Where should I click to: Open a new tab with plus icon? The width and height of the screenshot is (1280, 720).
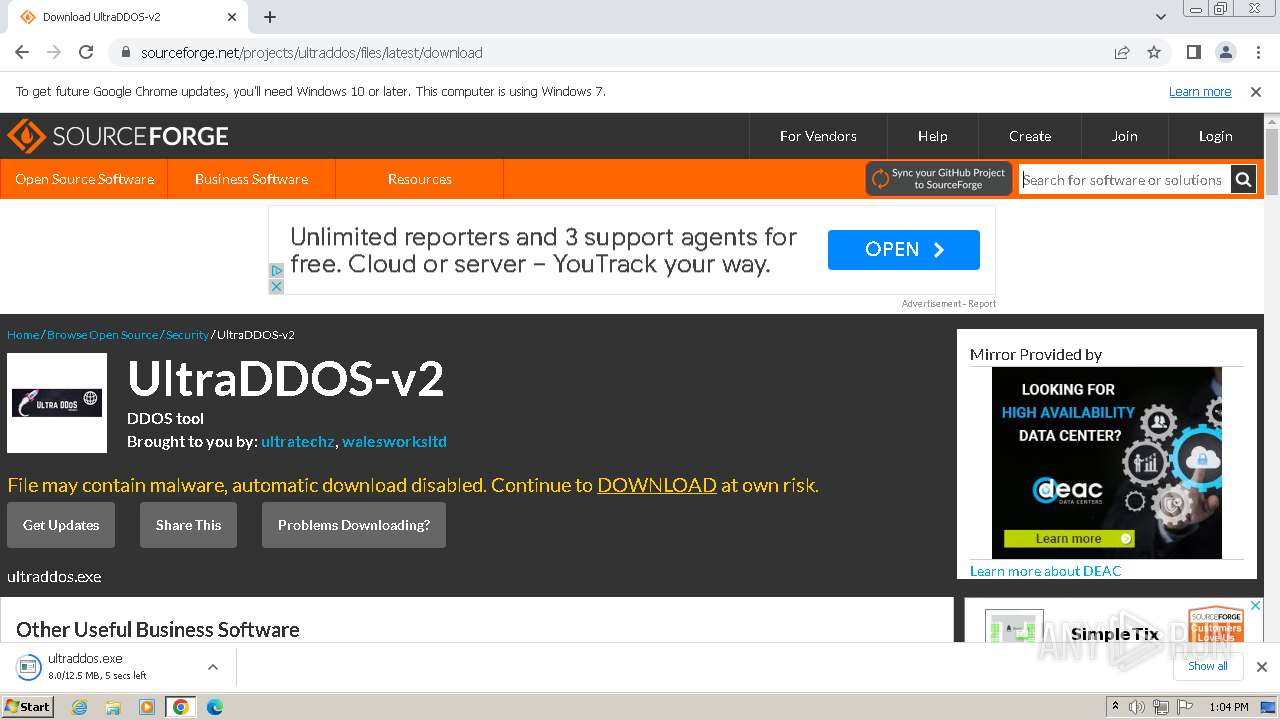(270, 17)
